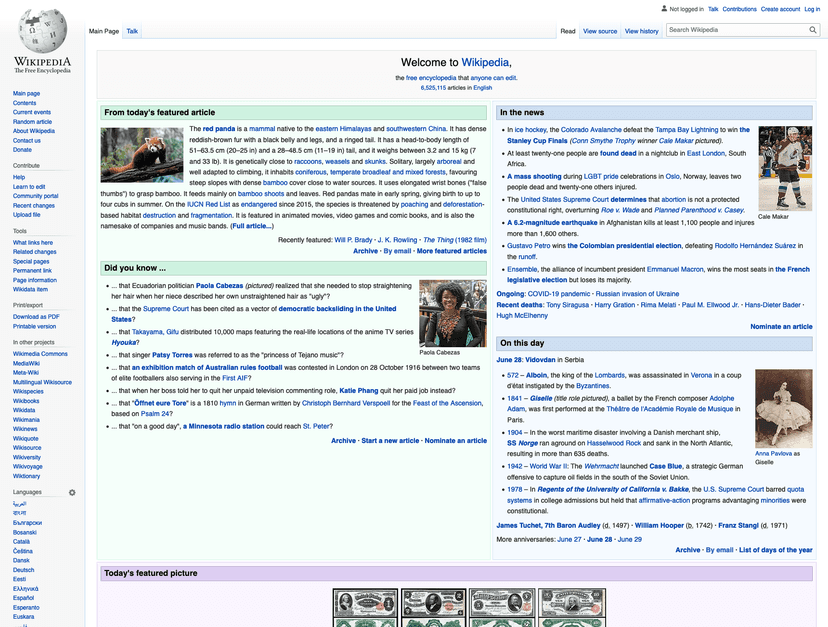
Task: Open the View source tab
Action: pyautogui.click(x=600, y=31)
